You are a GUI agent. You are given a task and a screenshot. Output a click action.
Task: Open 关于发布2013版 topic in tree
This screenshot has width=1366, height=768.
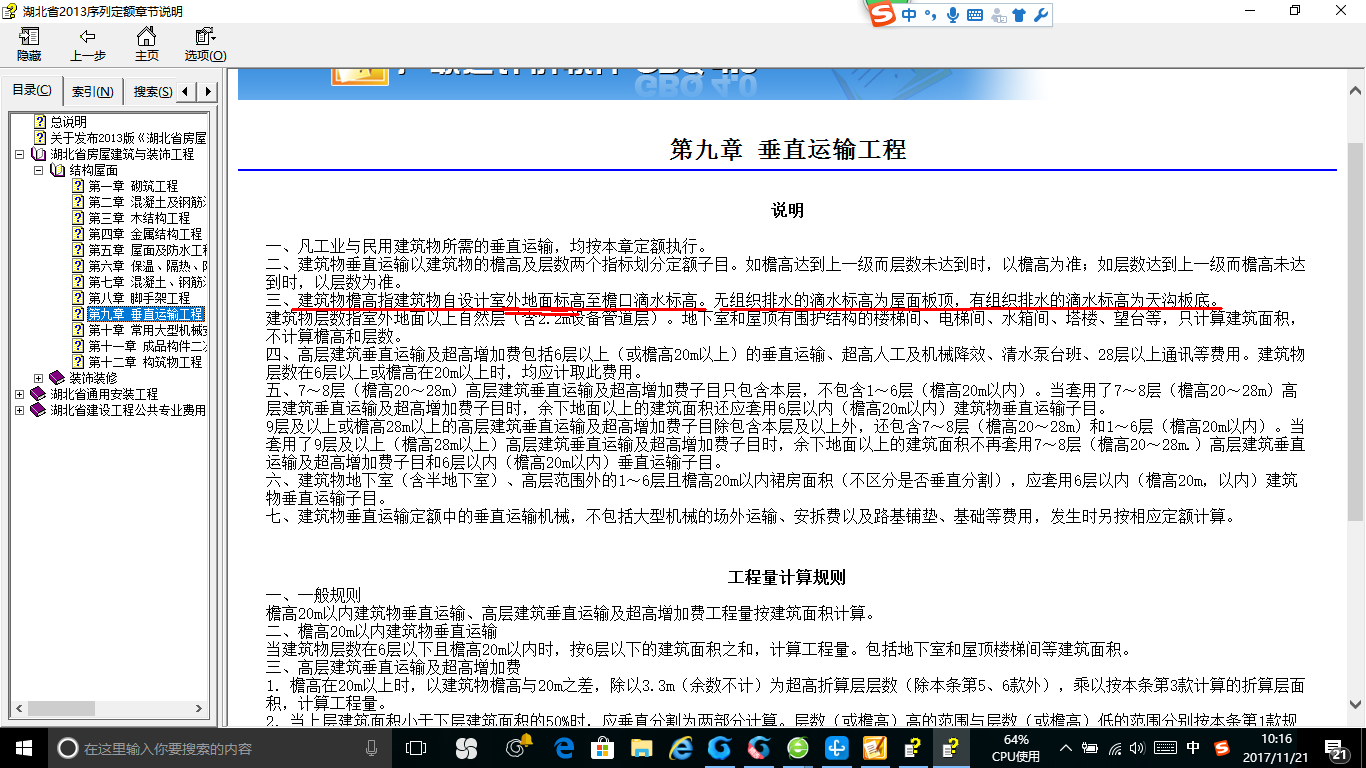pyautogui.click(x=128, y=138)
